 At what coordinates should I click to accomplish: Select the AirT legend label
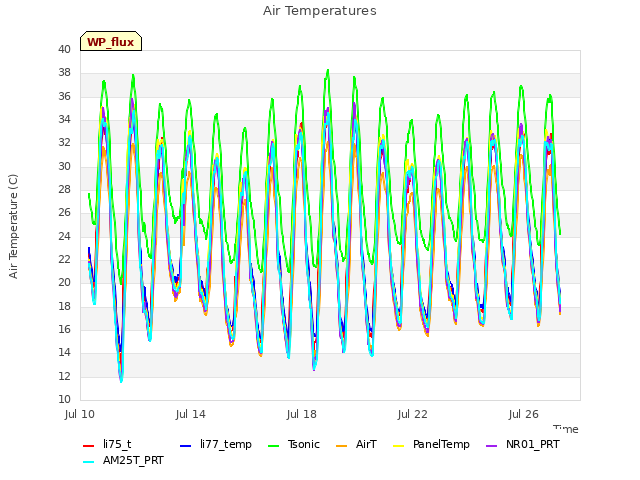tap(366, 444)
